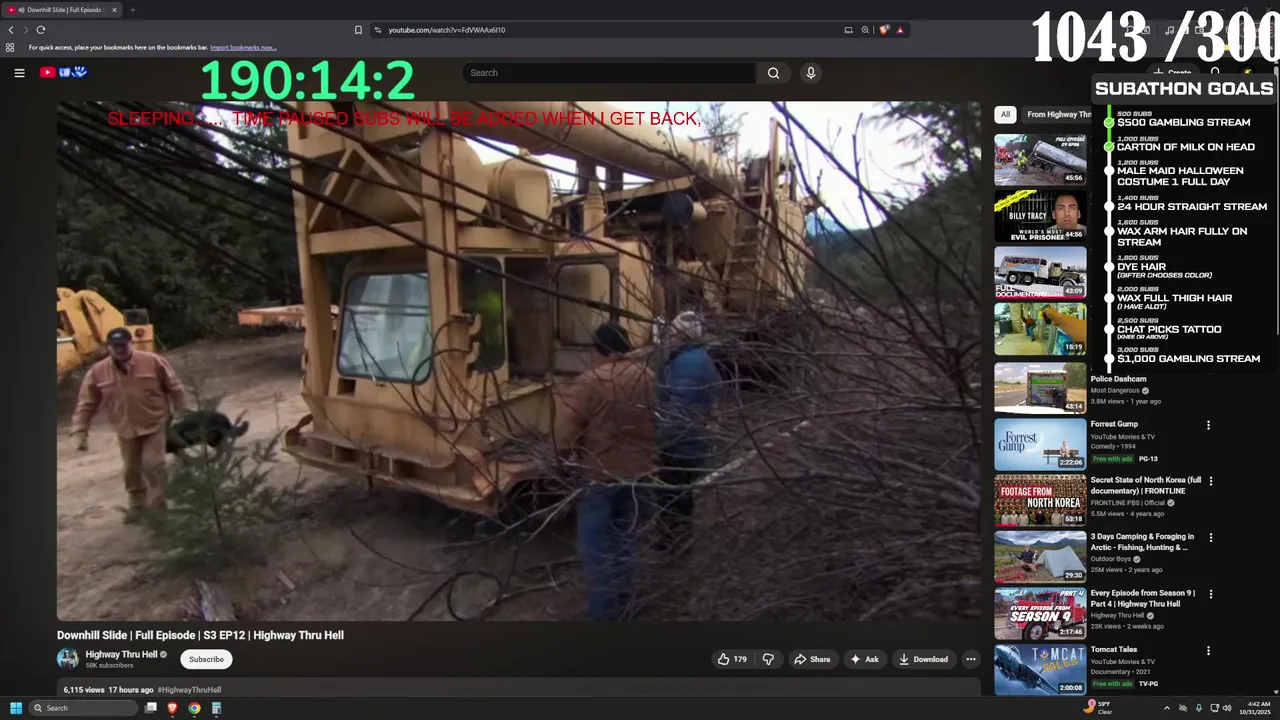The width and height of the screenshot is (1280, 720).
Task: Open site settings icon beside the URL
Action: [378, 30]
